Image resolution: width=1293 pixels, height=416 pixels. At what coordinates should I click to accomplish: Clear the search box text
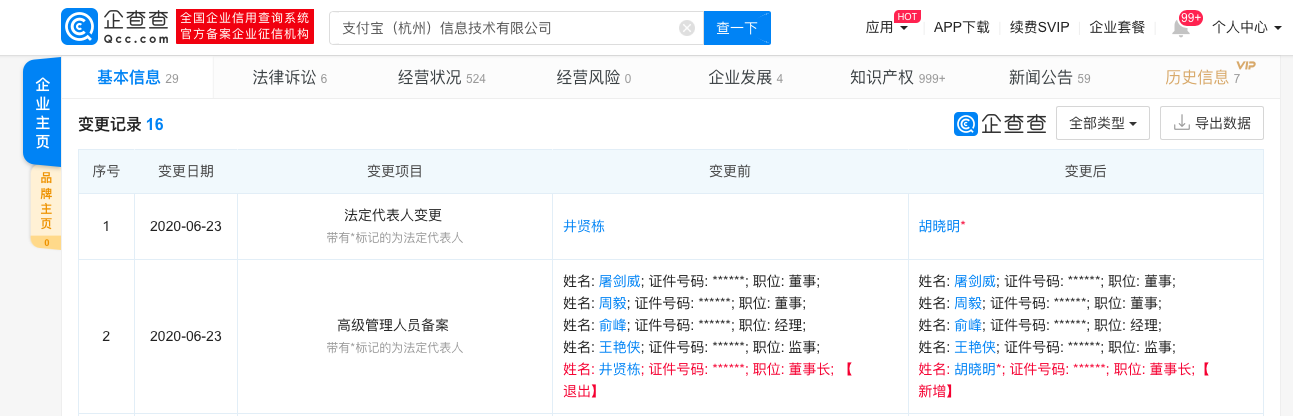[687, 28]
